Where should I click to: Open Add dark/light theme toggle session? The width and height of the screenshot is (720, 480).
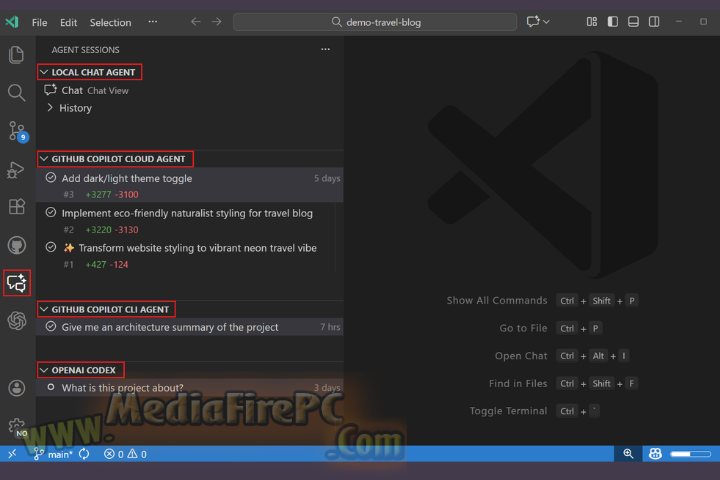(x=190, y=185)
